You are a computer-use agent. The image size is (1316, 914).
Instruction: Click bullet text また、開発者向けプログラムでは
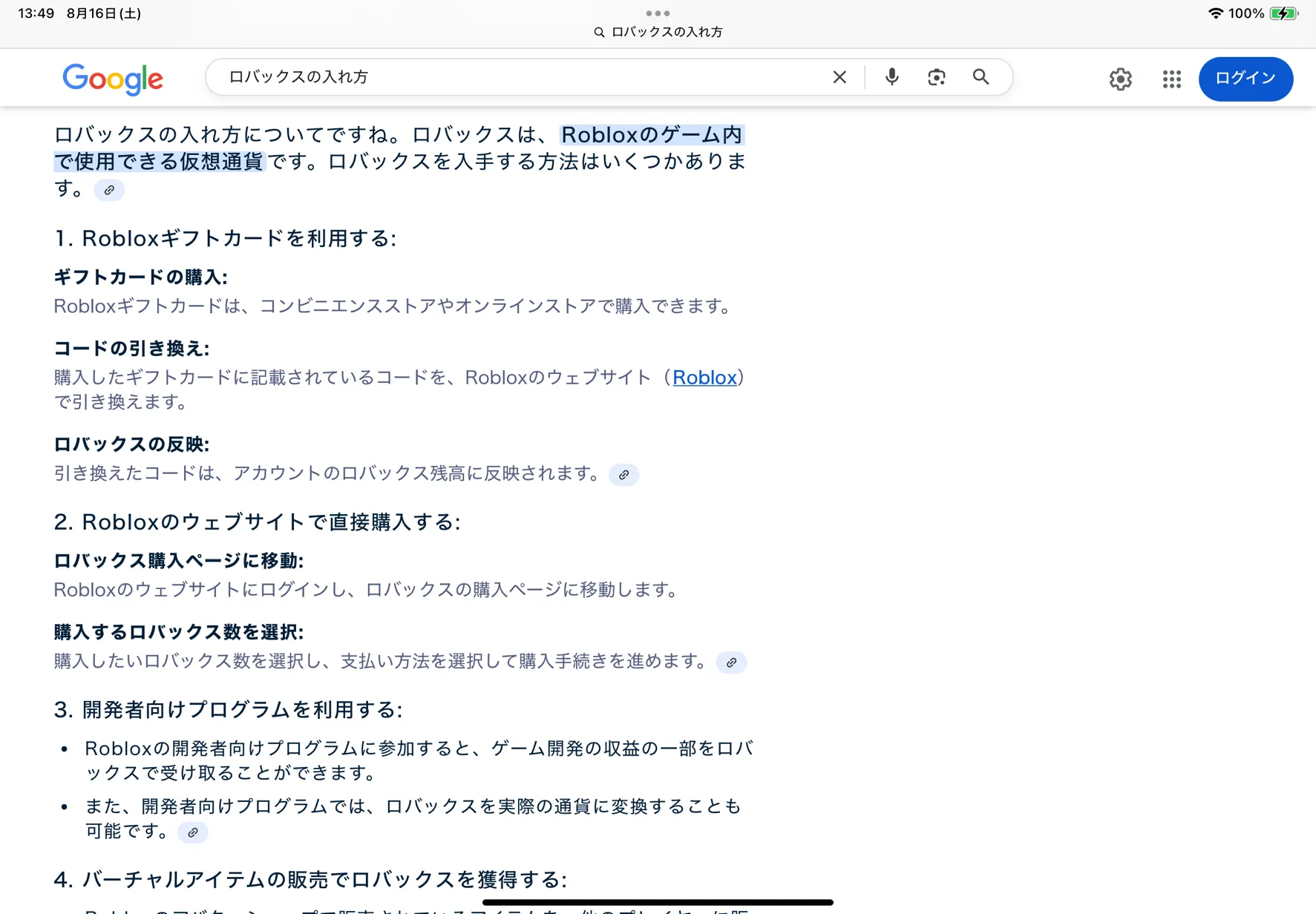[413, 818]
